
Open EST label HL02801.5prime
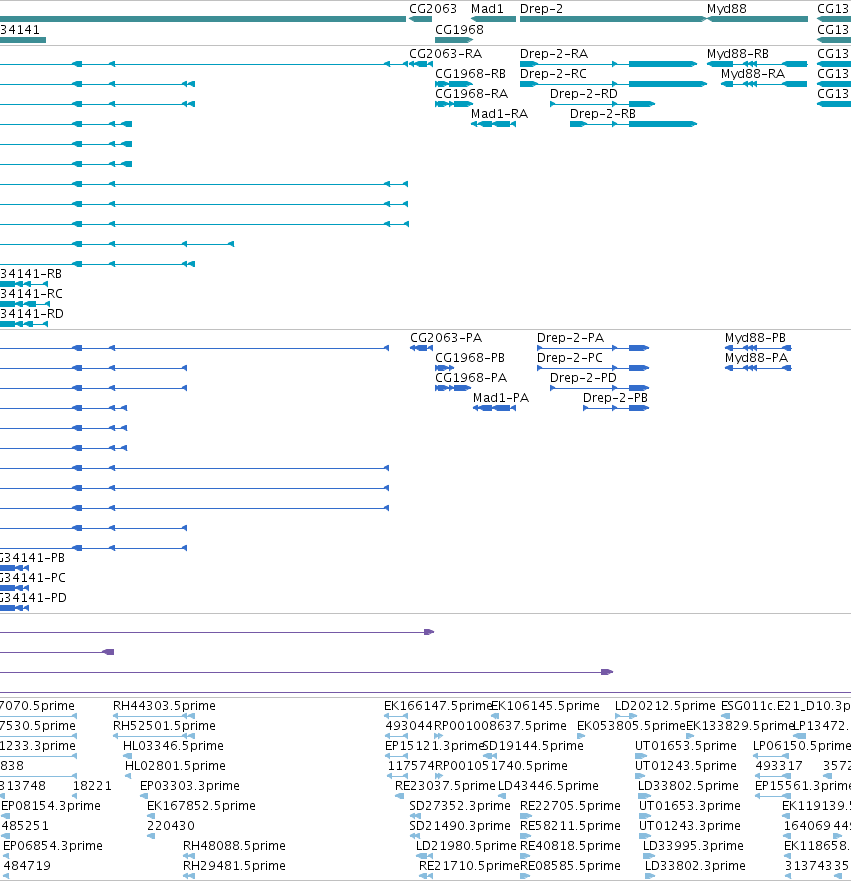point(175,766)
